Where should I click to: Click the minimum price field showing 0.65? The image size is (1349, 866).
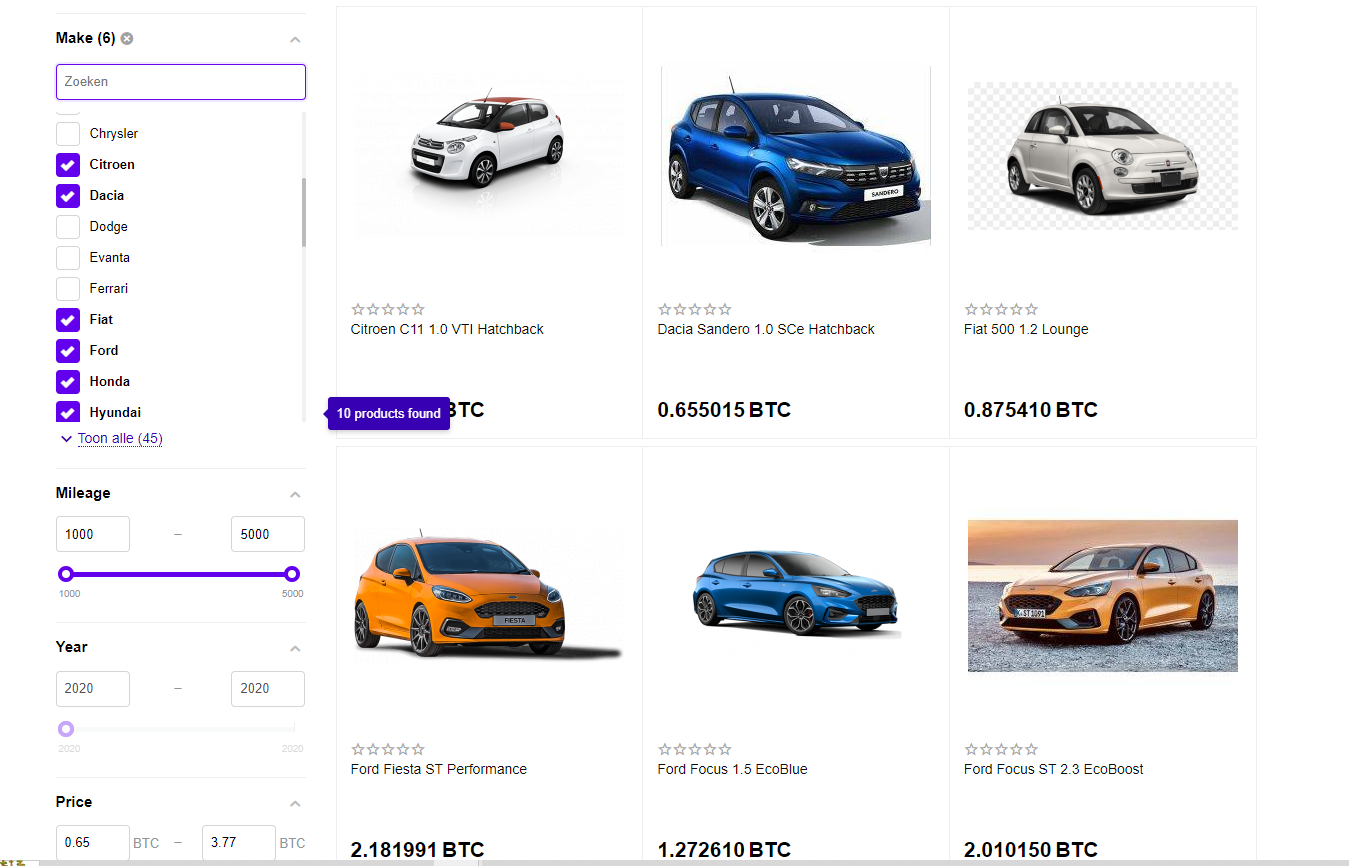pyautogui.click(x=93, y=842)
